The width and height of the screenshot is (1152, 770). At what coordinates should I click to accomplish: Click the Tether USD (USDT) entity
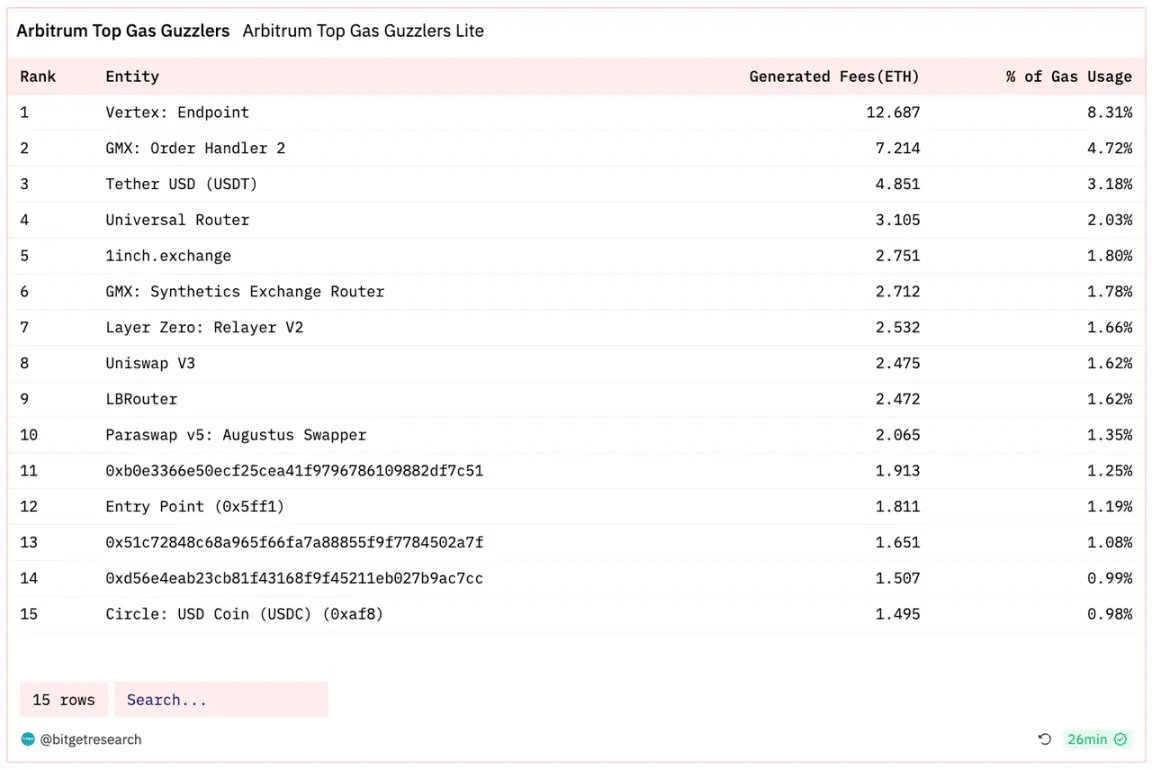click(181, 184)
